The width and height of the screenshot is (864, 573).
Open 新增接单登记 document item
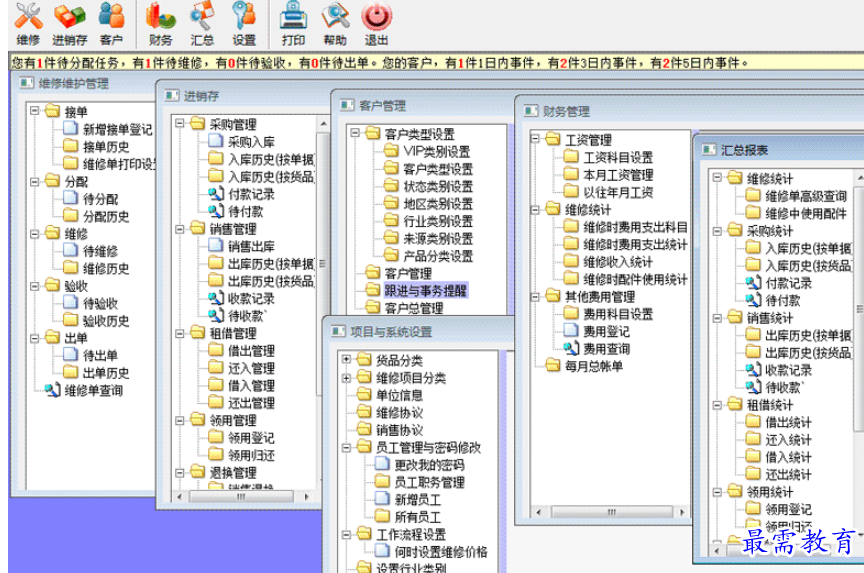pos(108,129)
